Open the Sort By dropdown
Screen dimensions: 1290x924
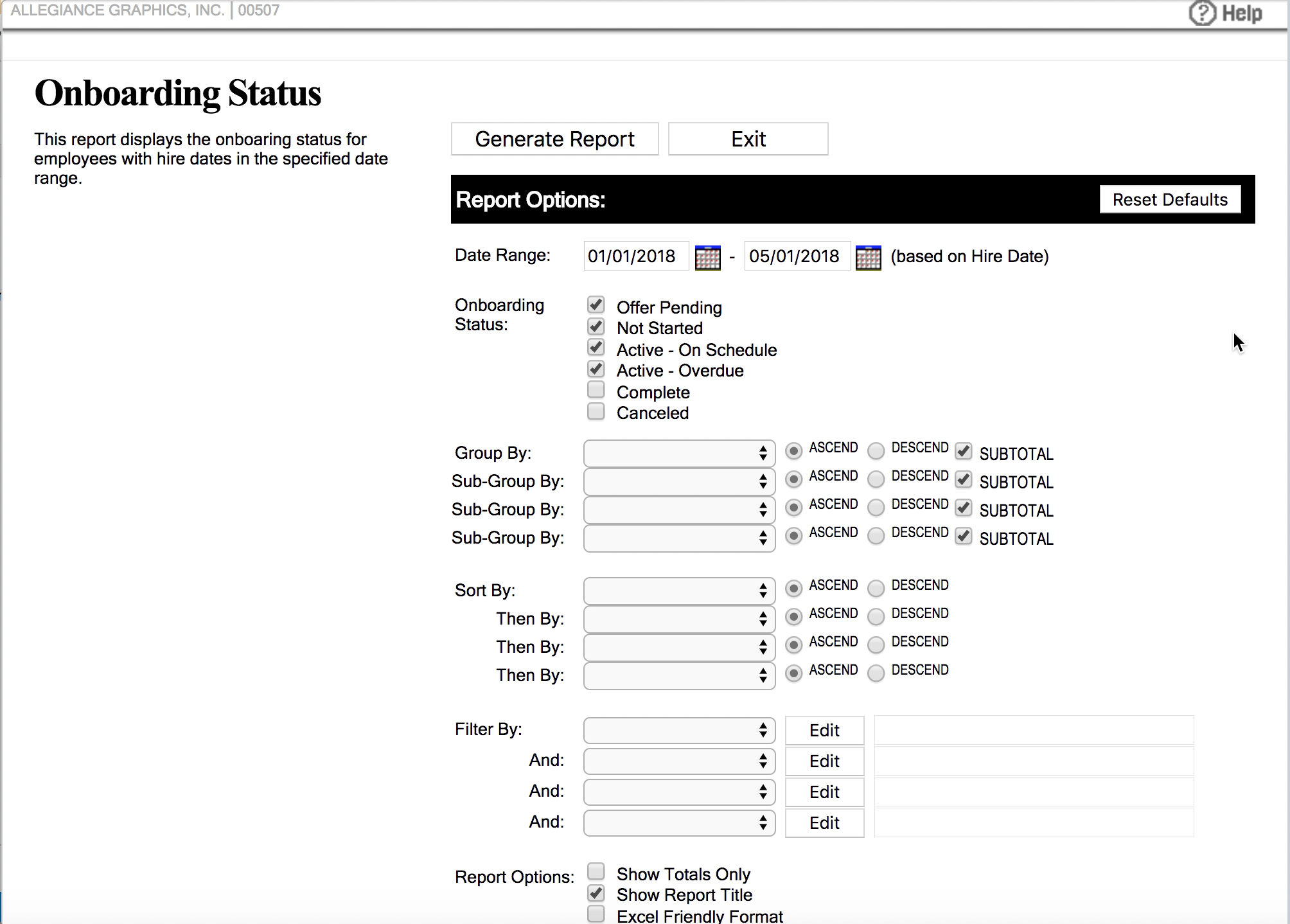[678, 590]
